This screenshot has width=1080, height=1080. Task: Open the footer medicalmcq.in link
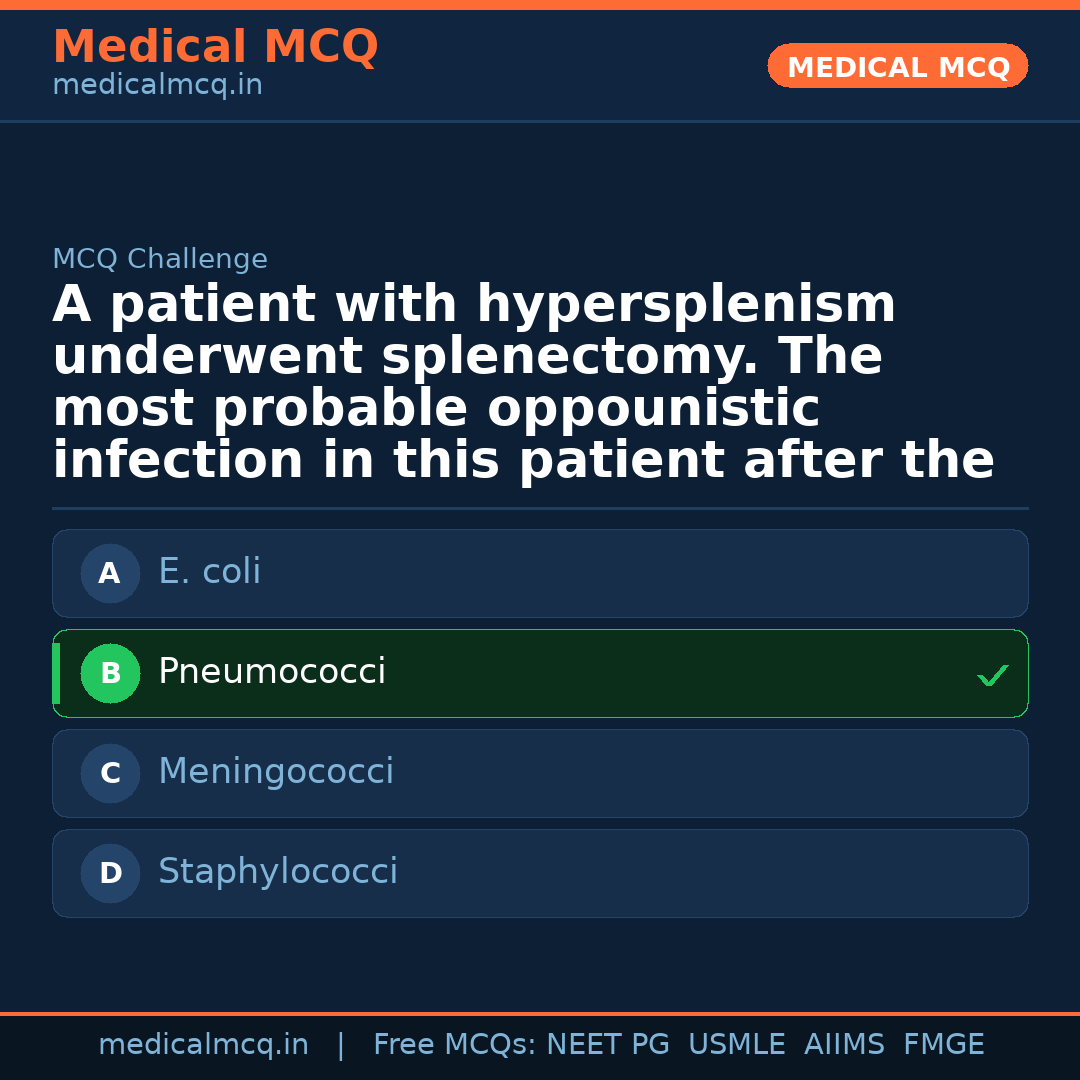[x=203, y=1045]
